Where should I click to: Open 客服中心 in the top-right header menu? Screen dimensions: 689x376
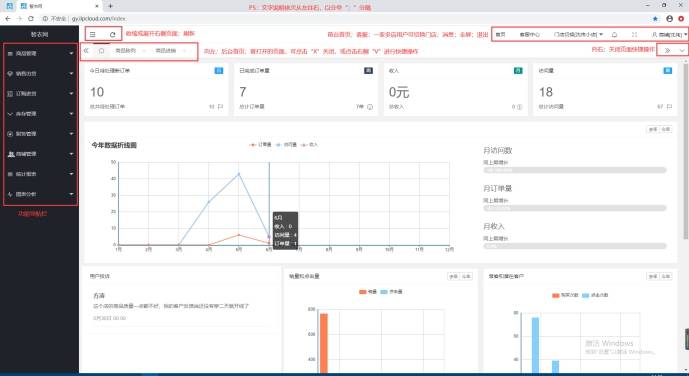tap(529, 34)
